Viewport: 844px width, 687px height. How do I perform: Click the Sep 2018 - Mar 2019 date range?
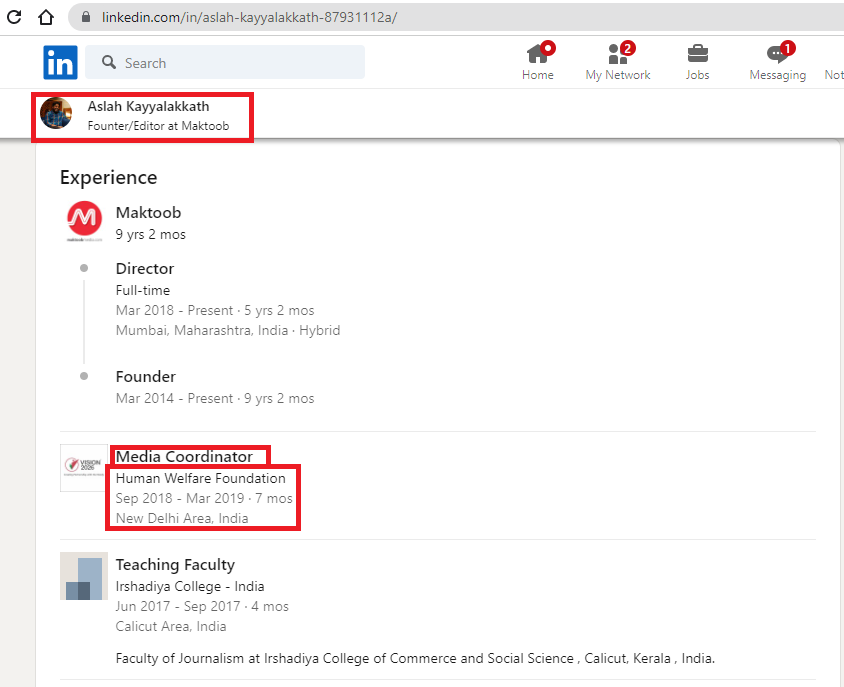(180, 499)
